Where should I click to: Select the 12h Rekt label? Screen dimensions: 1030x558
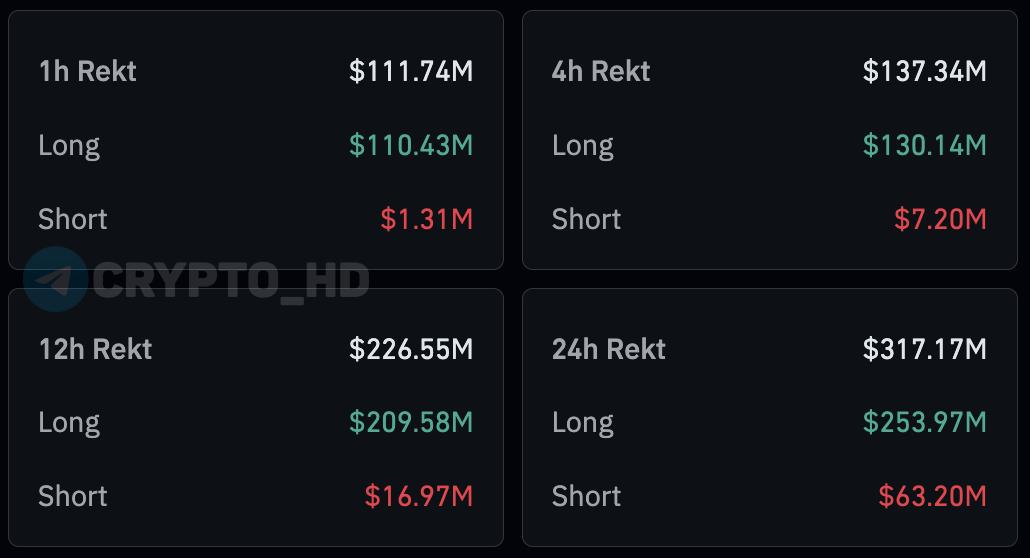click(95, 349)
